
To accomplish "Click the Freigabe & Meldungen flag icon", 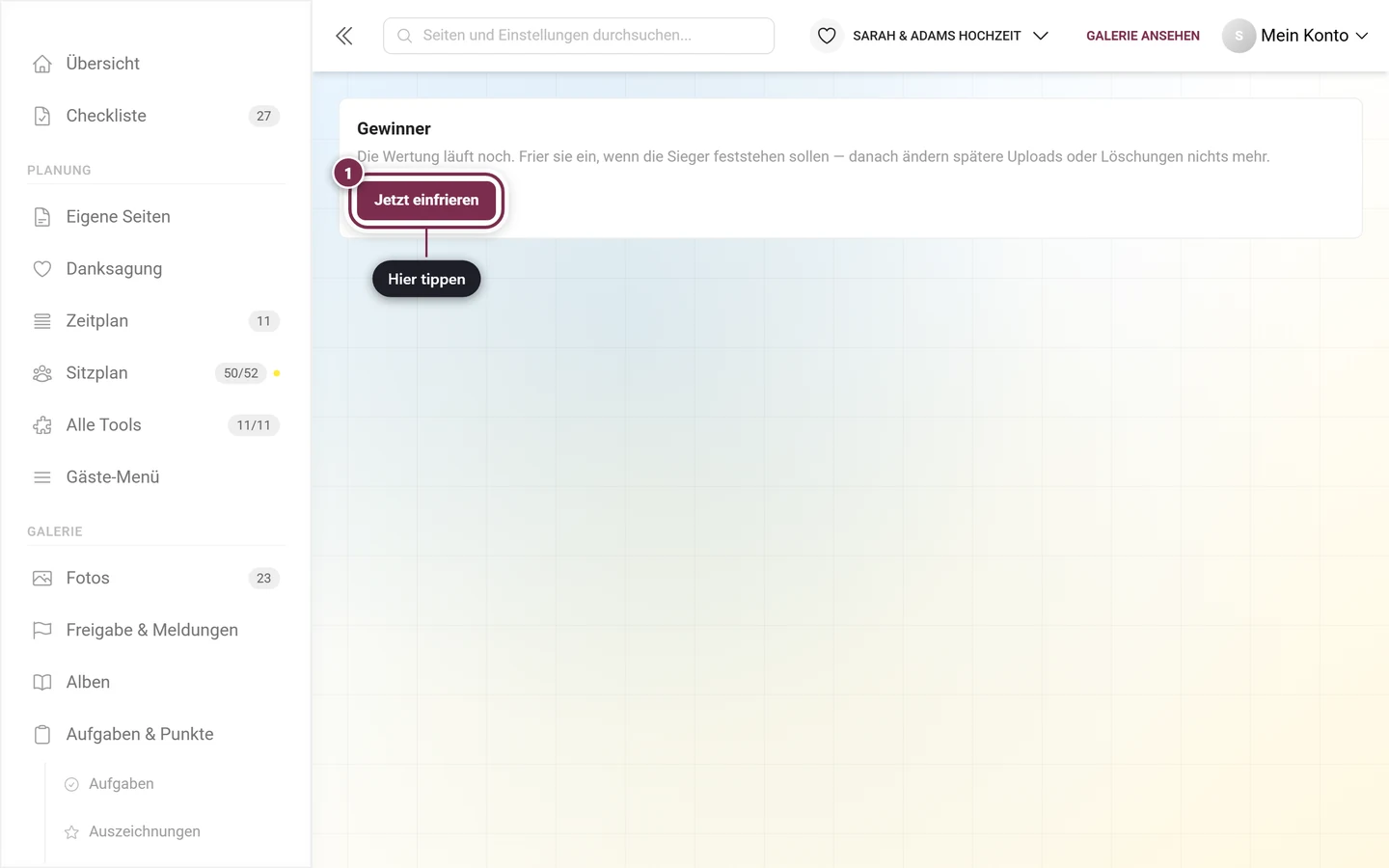I will pos(42,631).
